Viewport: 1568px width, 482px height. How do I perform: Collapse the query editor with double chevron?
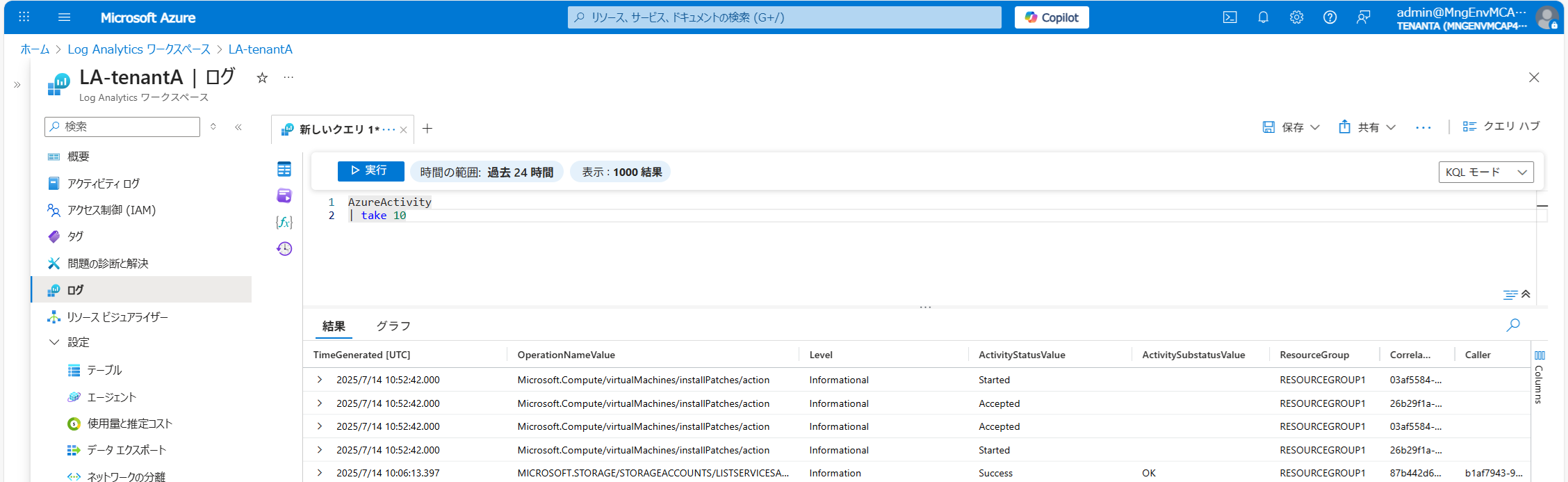(x=1526, y=294)
